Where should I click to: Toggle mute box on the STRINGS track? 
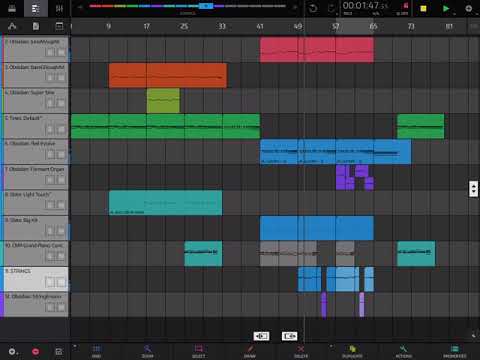tap(50, 282)
